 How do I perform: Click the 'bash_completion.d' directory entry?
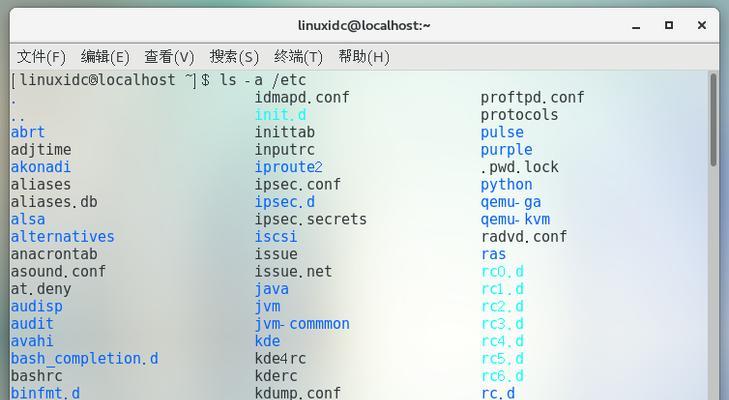point(85,359)
